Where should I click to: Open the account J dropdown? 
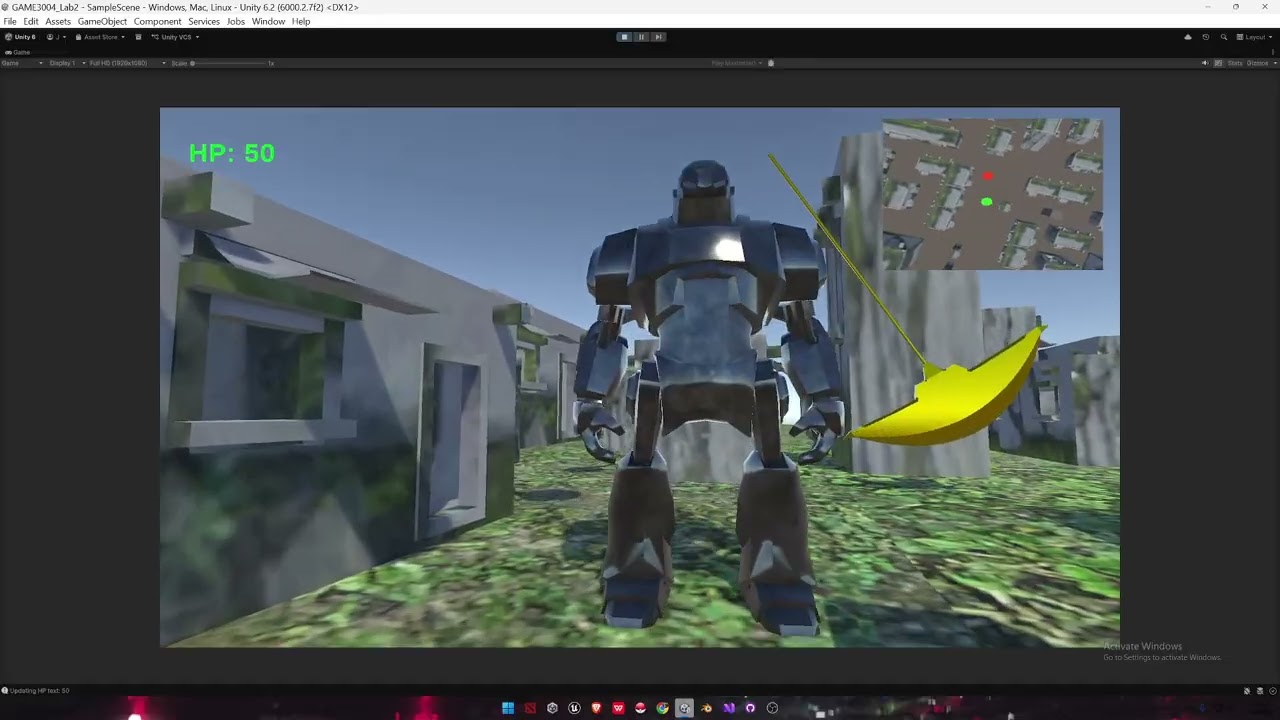[x=56, y=37]
